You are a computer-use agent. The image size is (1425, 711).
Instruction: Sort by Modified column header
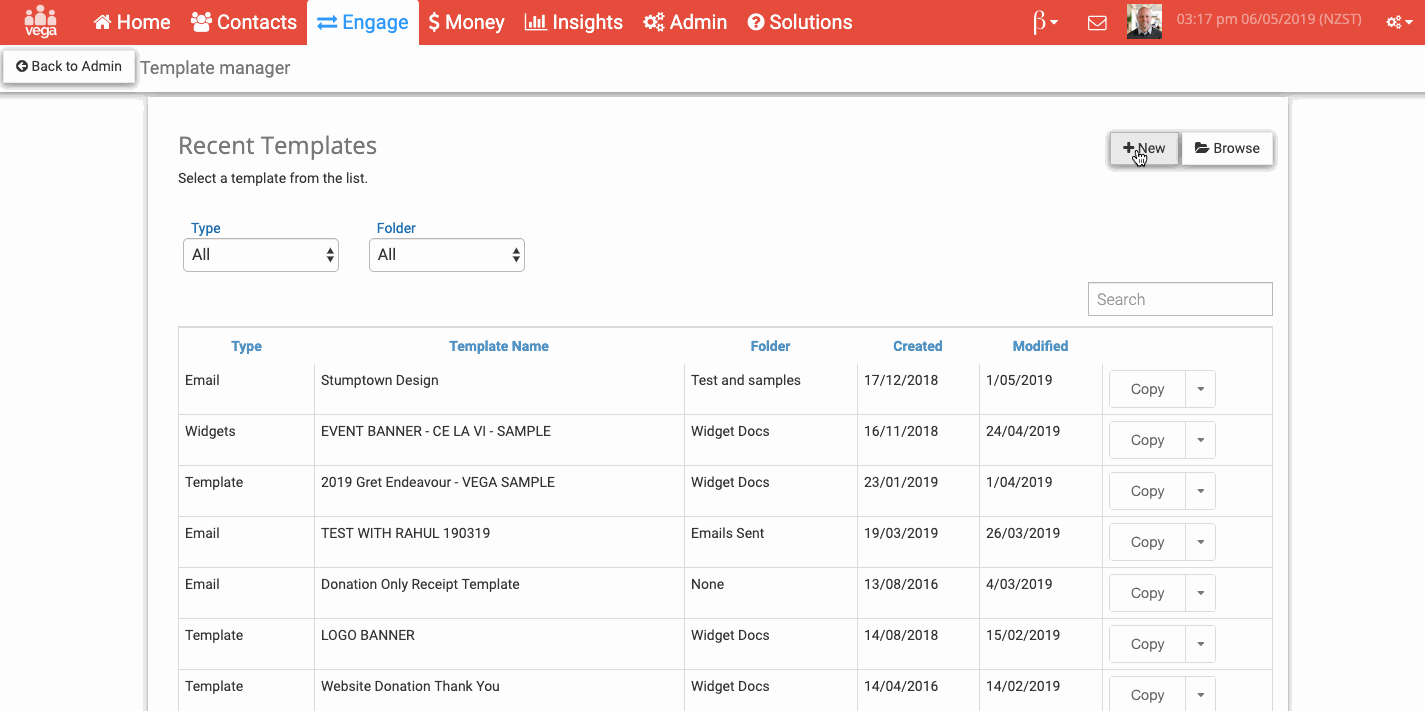1040,346
